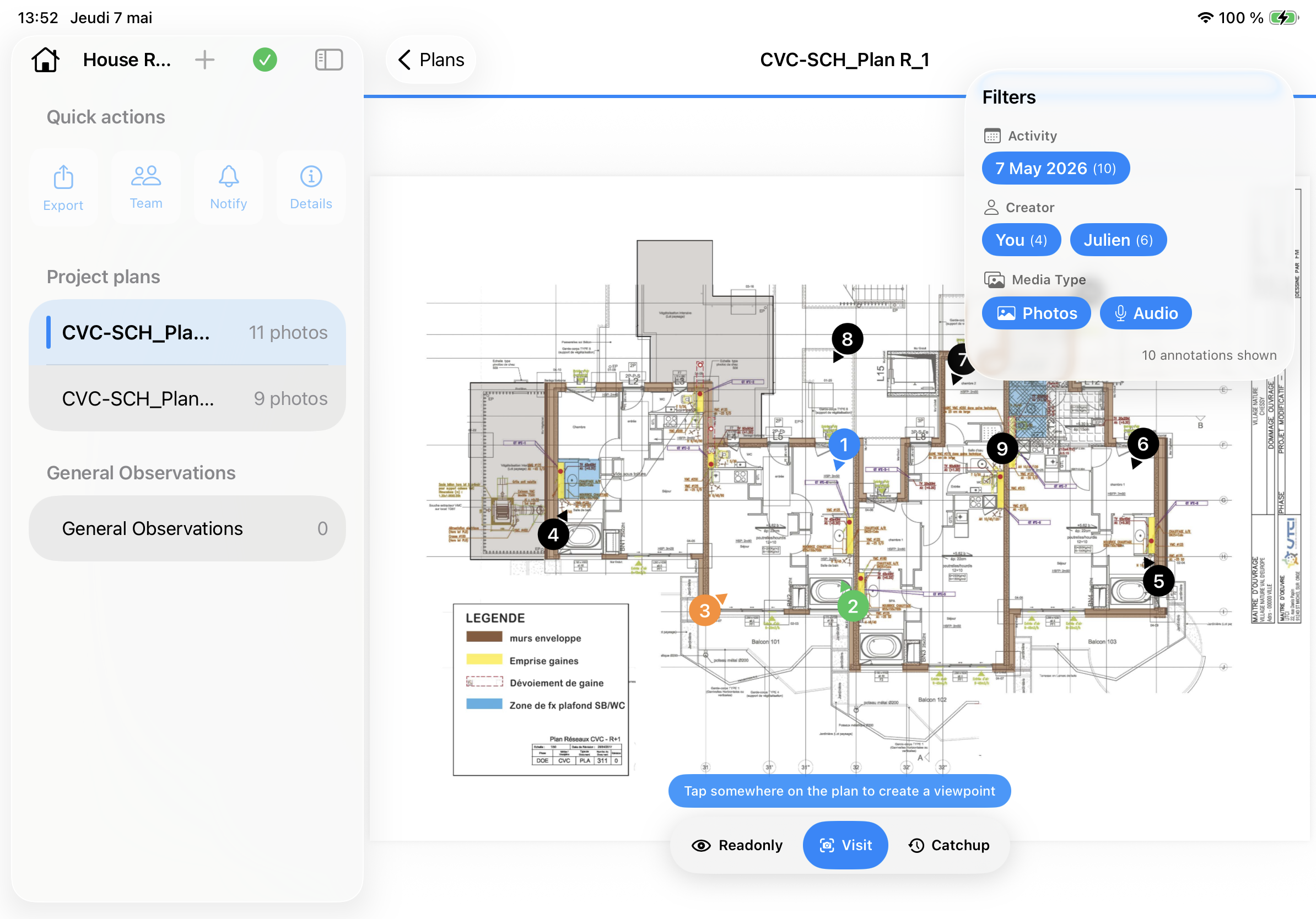Tap the House R... project title
Viewport: 1316px width, 919px height.
pyautogui.click(x=127, y=60)
